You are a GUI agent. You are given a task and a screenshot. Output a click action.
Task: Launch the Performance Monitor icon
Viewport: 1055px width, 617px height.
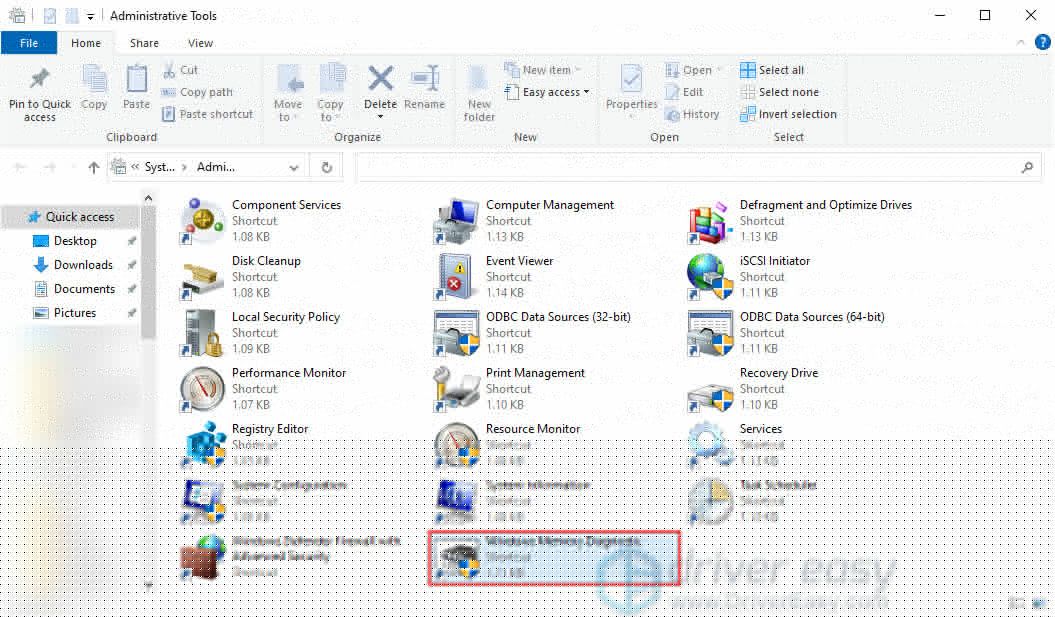(x=204, y=388)
